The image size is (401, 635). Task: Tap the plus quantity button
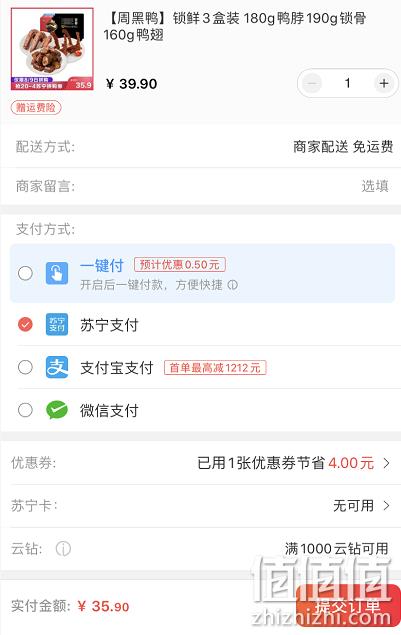click(383, 83)
